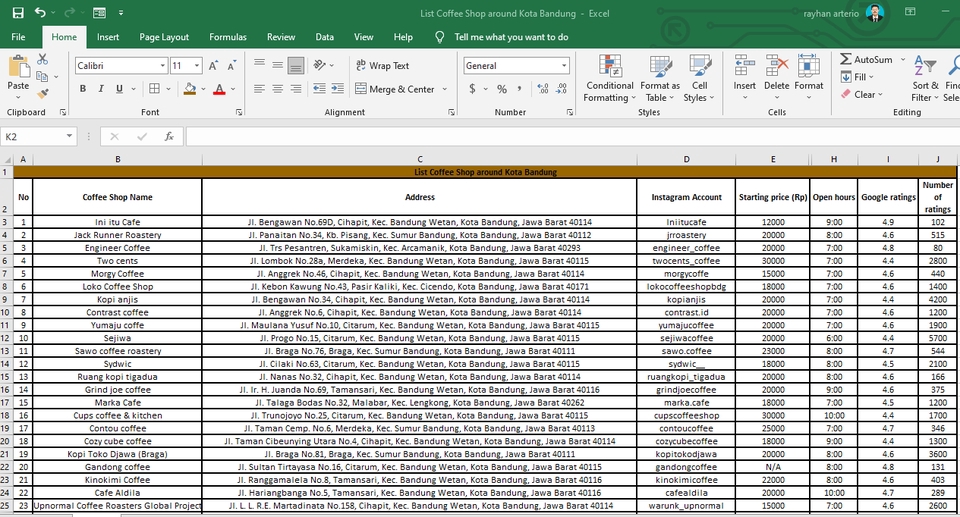Click Decrease Decimal icon
Viewport: 960px width, 517px height.
561,89
